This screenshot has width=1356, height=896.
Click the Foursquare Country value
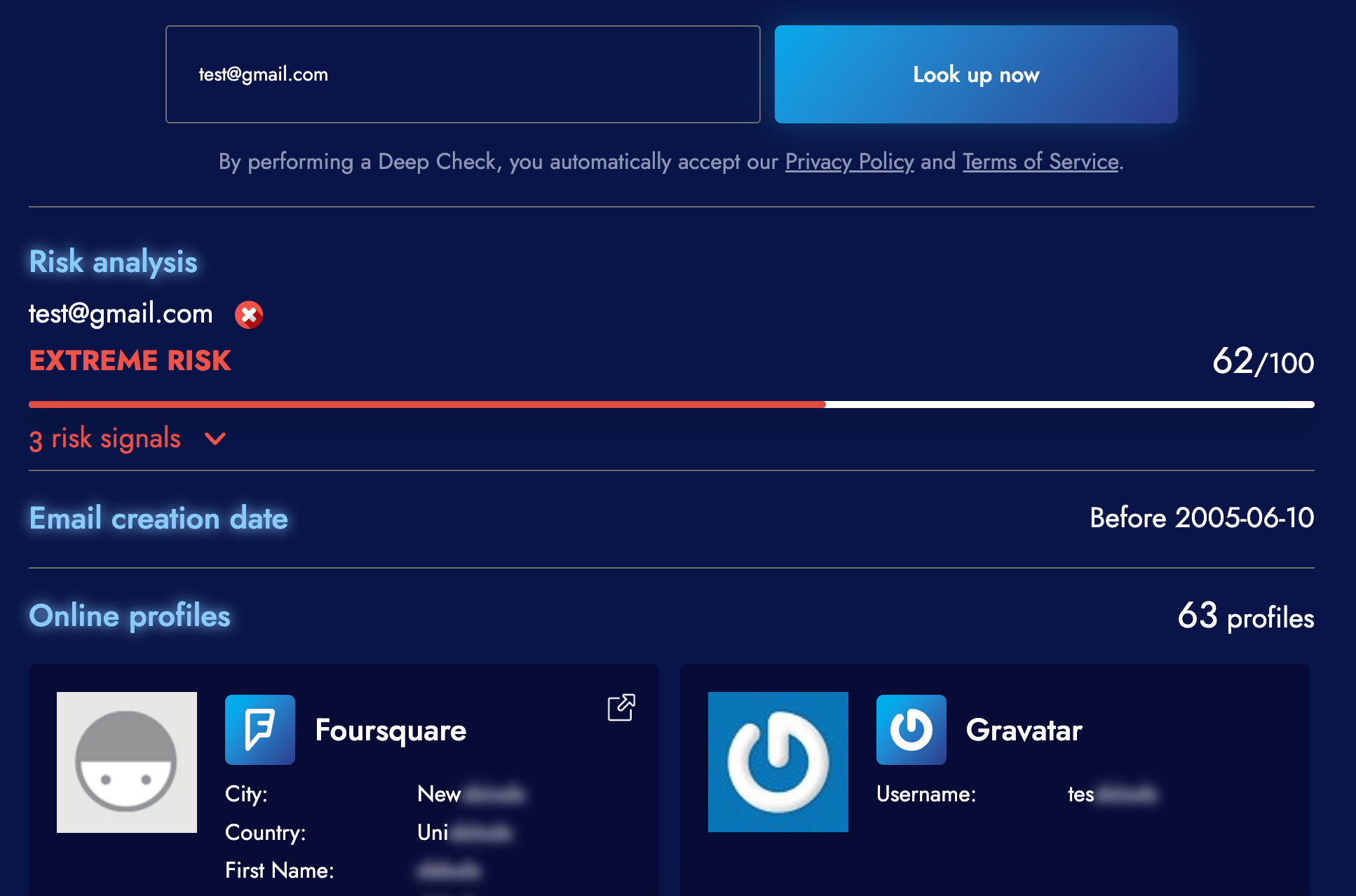click(x=464, y=833)
